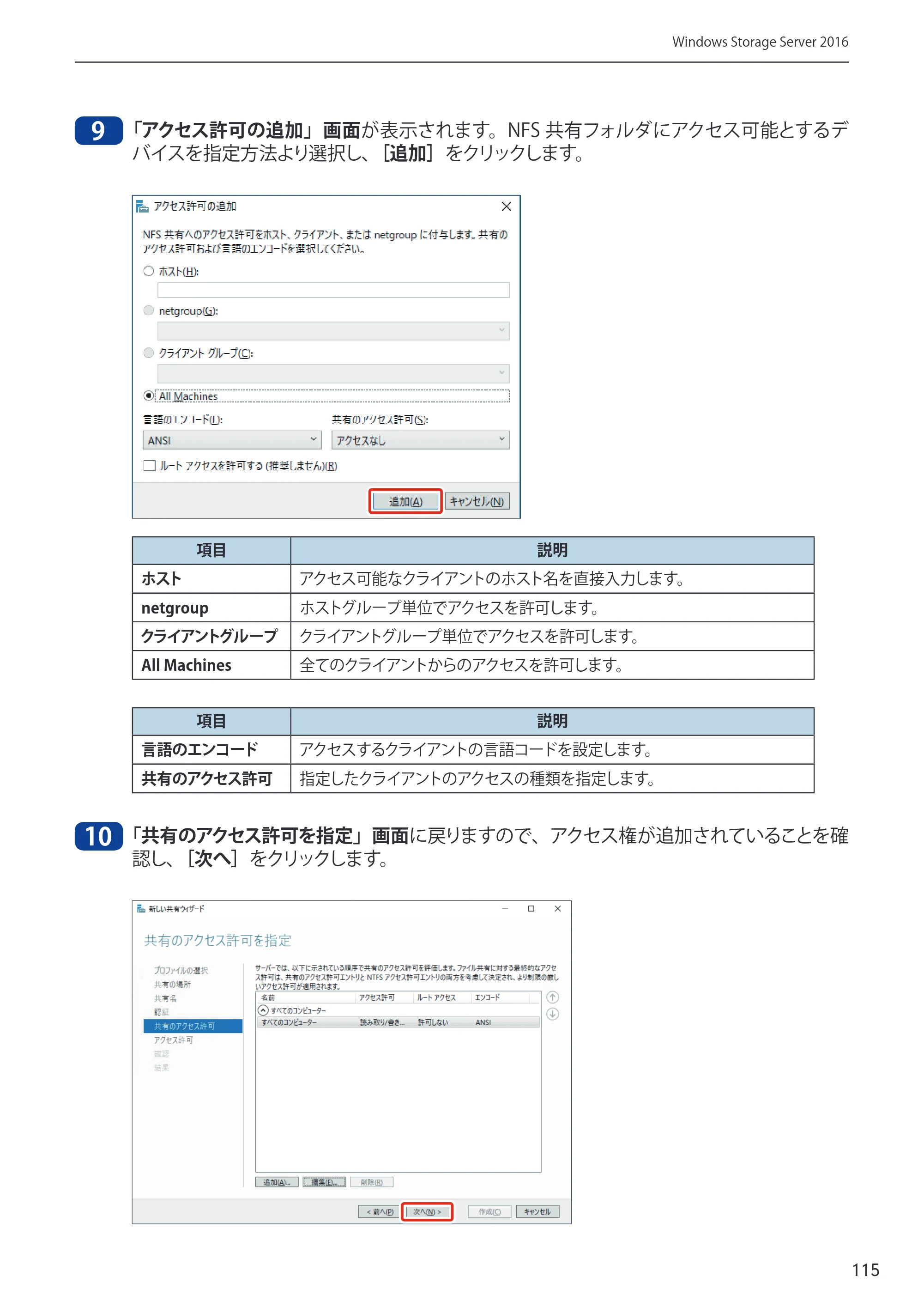Minimize the 新しい共有ウィザード window
Image resolution: width=924 pixels, height=1307 pixels.
point(505,908)
